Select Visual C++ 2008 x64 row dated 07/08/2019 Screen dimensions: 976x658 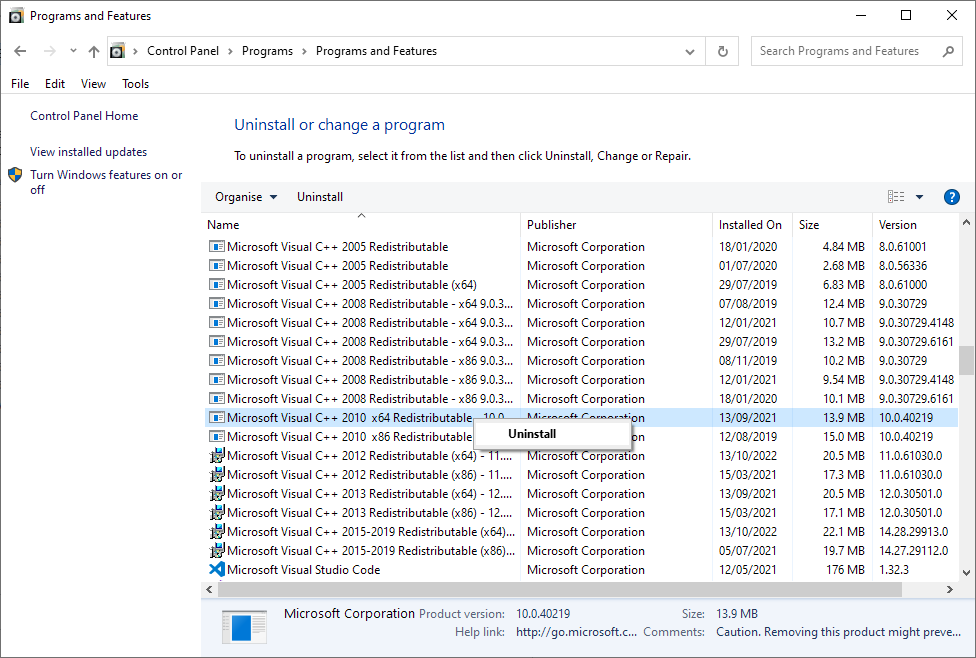point(581,304)
